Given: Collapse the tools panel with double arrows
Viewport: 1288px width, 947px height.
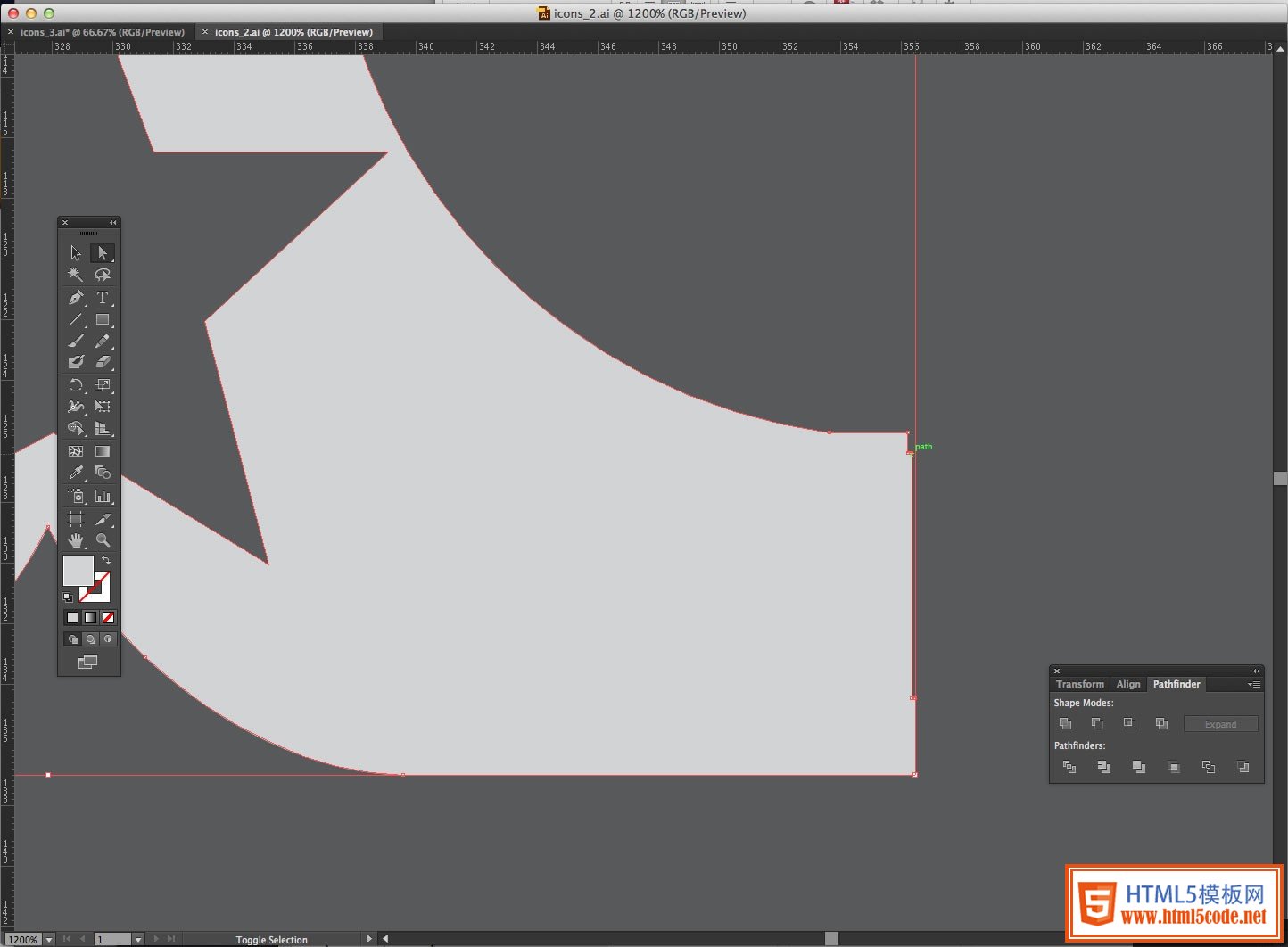Looking at the screenshot, I should (112, 222).
